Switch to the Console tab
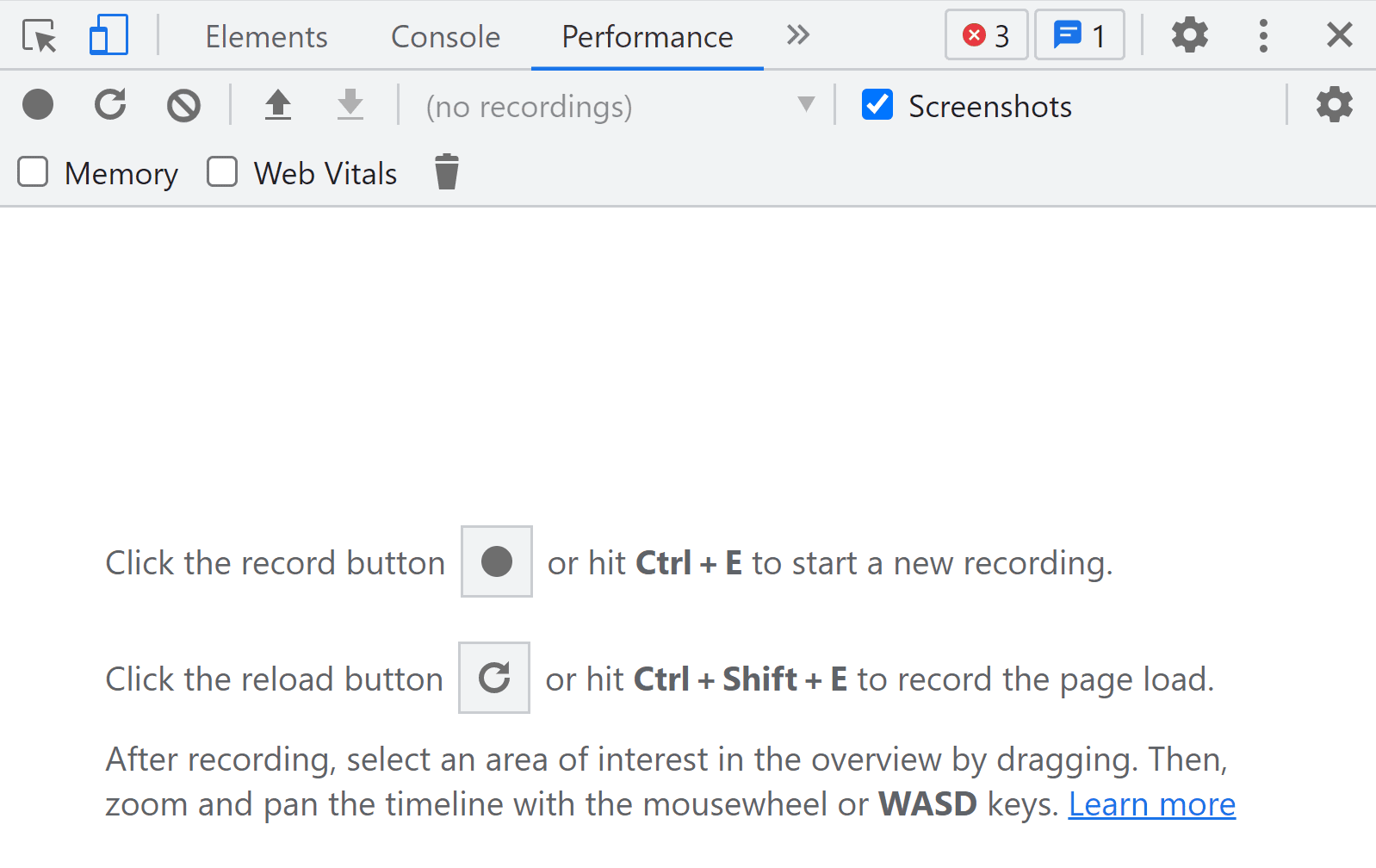This screenshot has width=1376, height=868. point(445,36)
